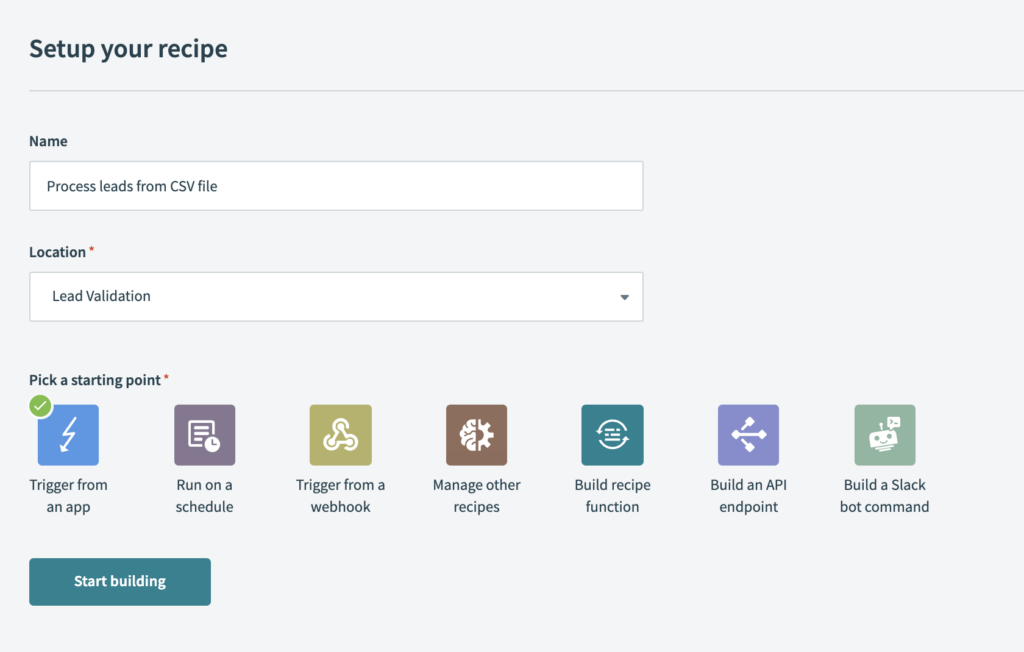Screen dimensions: 1024x652
Task: Click the Location dropdown caret arrow
Action: point(624,297)
